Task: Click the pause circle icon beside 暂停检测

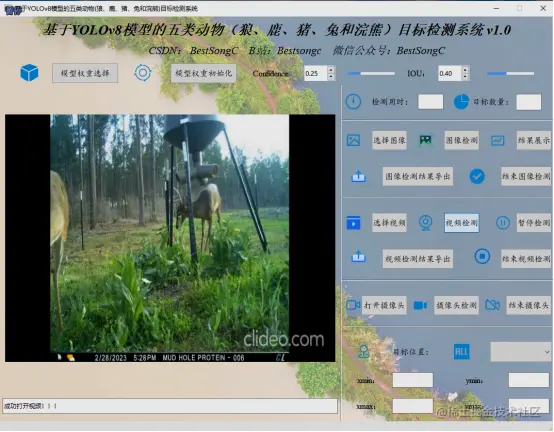Action: (x=502, y=223)
